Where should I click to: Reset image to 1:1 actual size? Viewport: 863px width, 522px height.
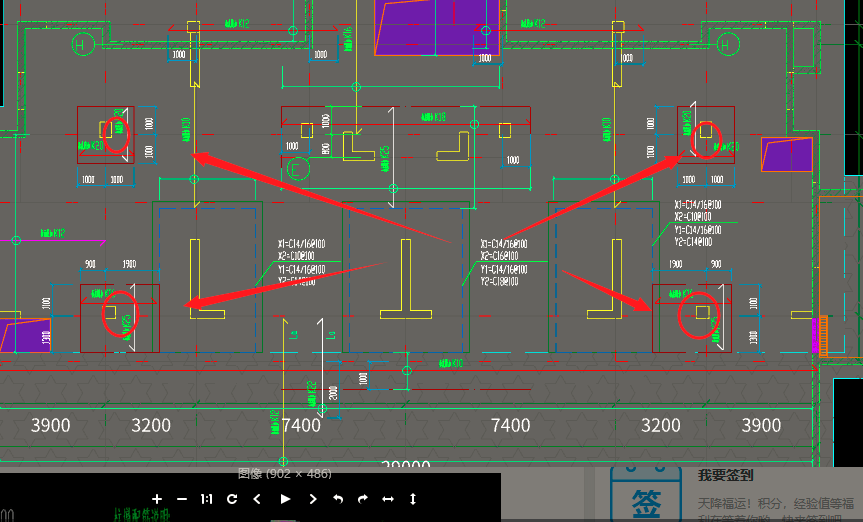[206, 499]
